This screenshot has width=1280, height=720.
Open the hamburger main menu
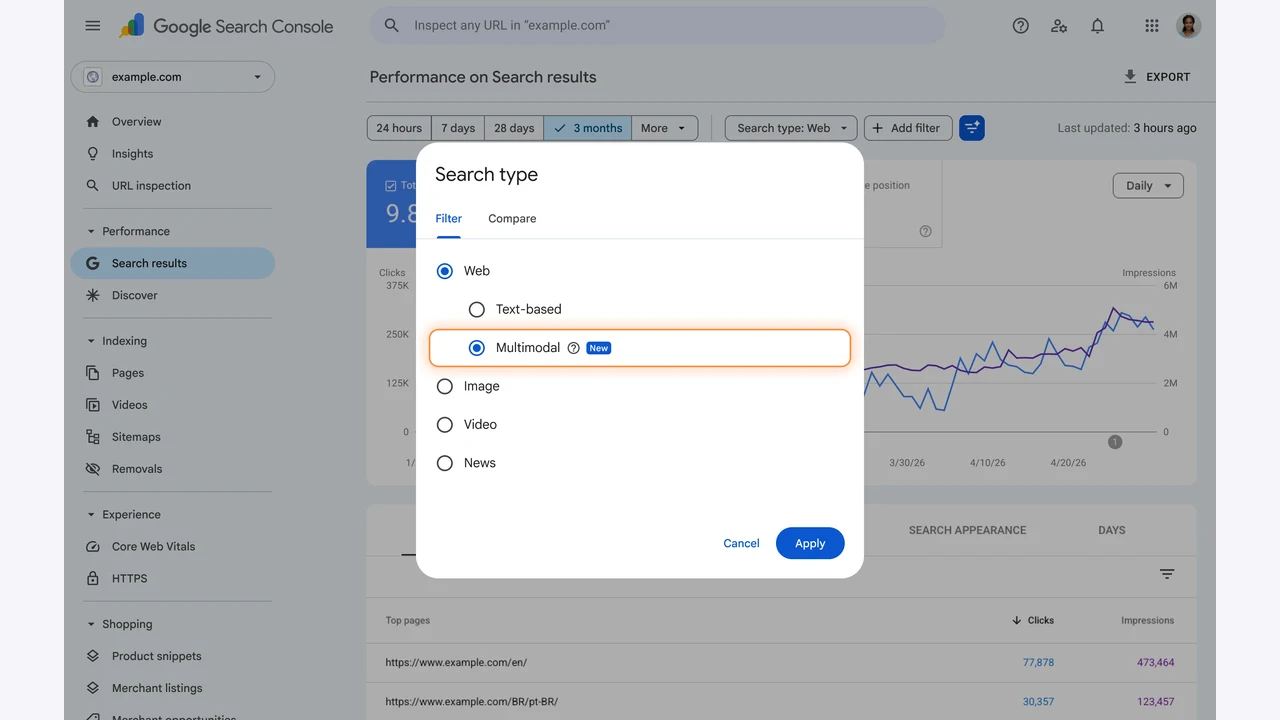pyautogui.click(x=93, y=26)
